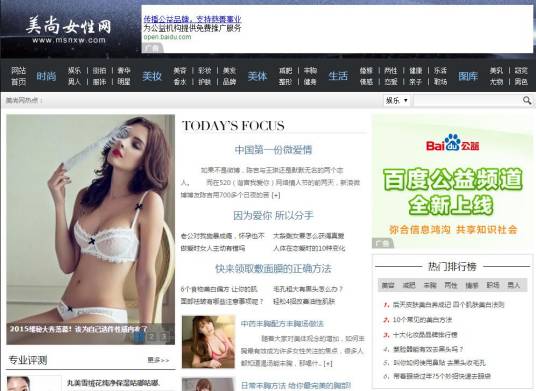Open the 美妆 main section
This screenshot has width=536, height=391.
152,76
